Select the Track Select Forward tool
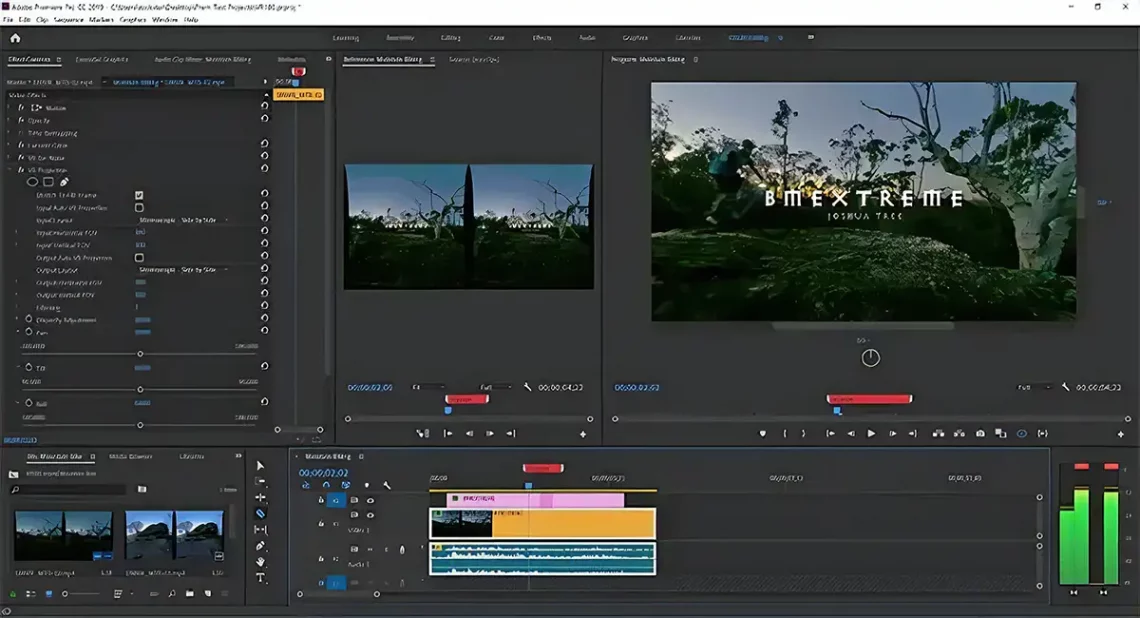Image resolution: width=1140 pixels, height=618 pixels. pyautogui.click(x=260, y=481)
